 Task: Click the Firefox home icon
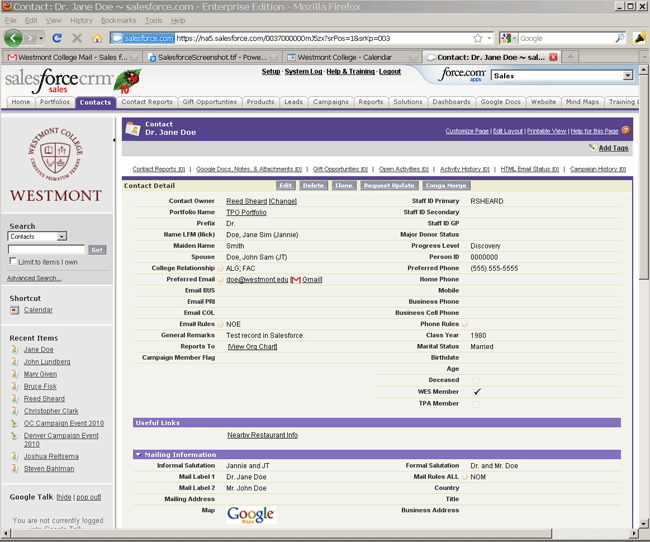[x=97, y=38]
